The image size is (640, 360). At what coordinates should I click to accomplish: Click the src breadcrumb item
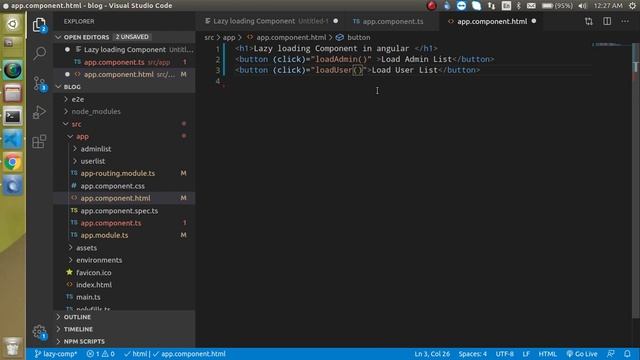209,37
